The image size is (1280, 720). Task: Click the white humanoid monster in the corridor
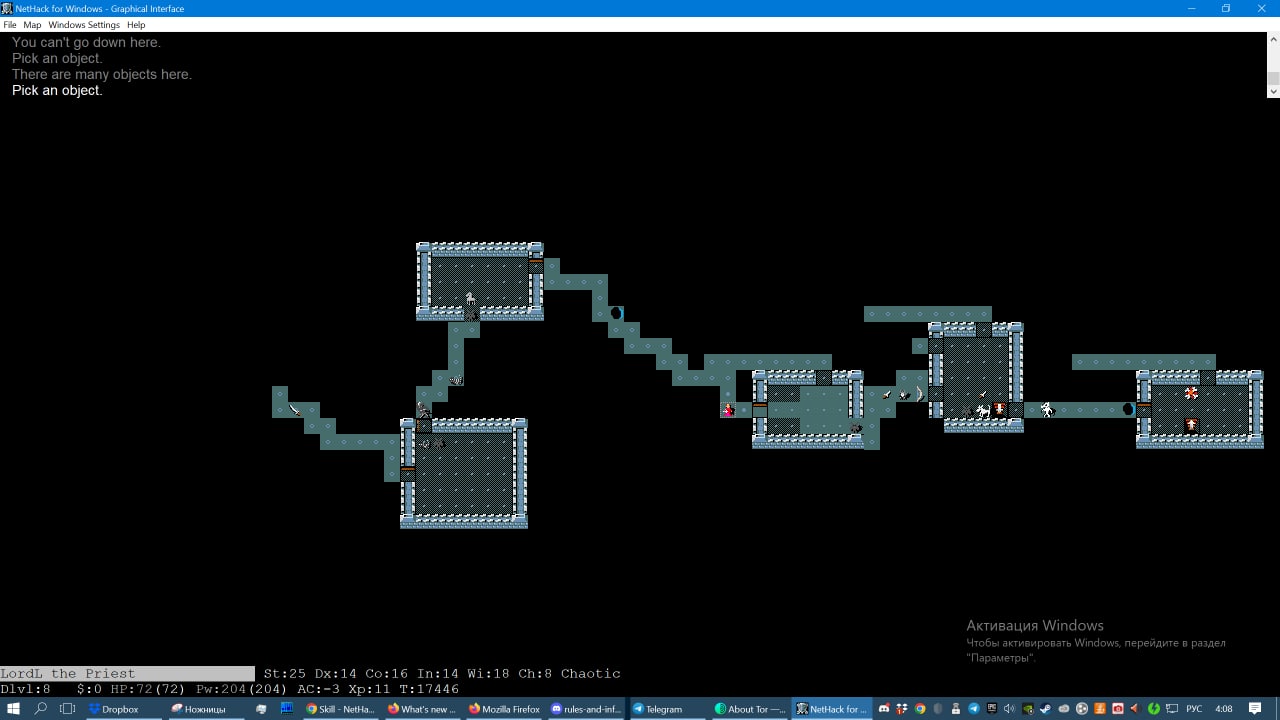point(1047,409)
